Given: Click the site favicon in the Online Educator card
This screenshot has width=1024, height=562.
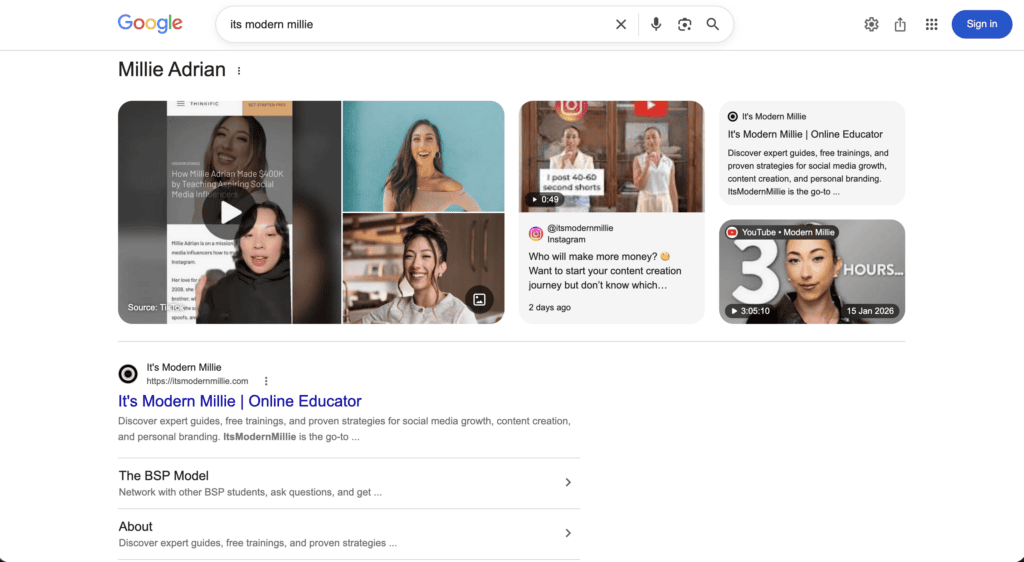Looking at the screenshot, I should pos(733,116).
